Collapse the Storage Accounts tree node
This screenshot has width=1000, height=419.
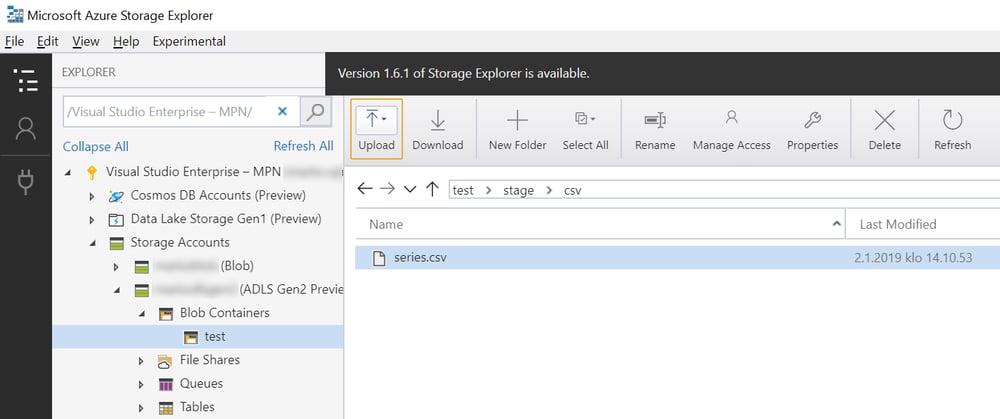click(x=92, y=243)
